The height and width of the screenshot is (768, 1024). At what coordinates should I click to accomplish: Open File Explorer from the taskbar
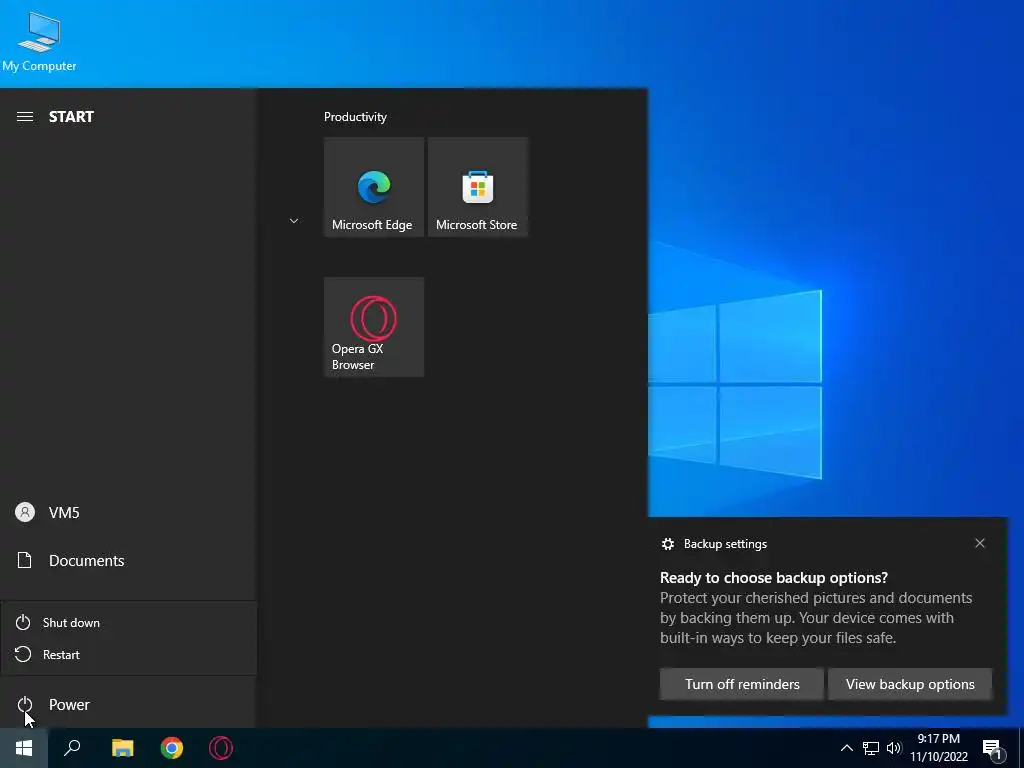pos(122,748)
